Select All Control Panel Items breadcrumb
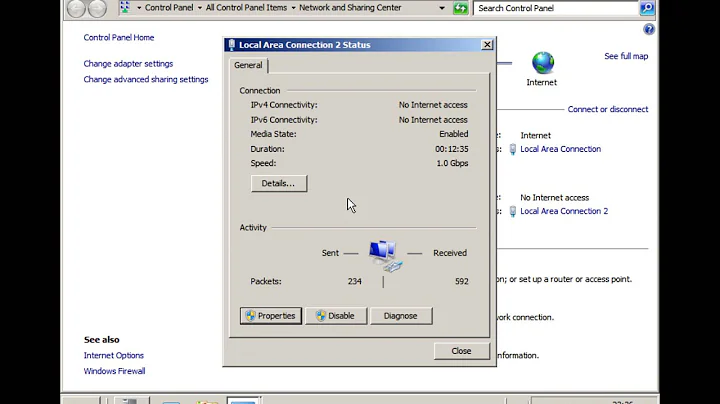 coord(246,8)
